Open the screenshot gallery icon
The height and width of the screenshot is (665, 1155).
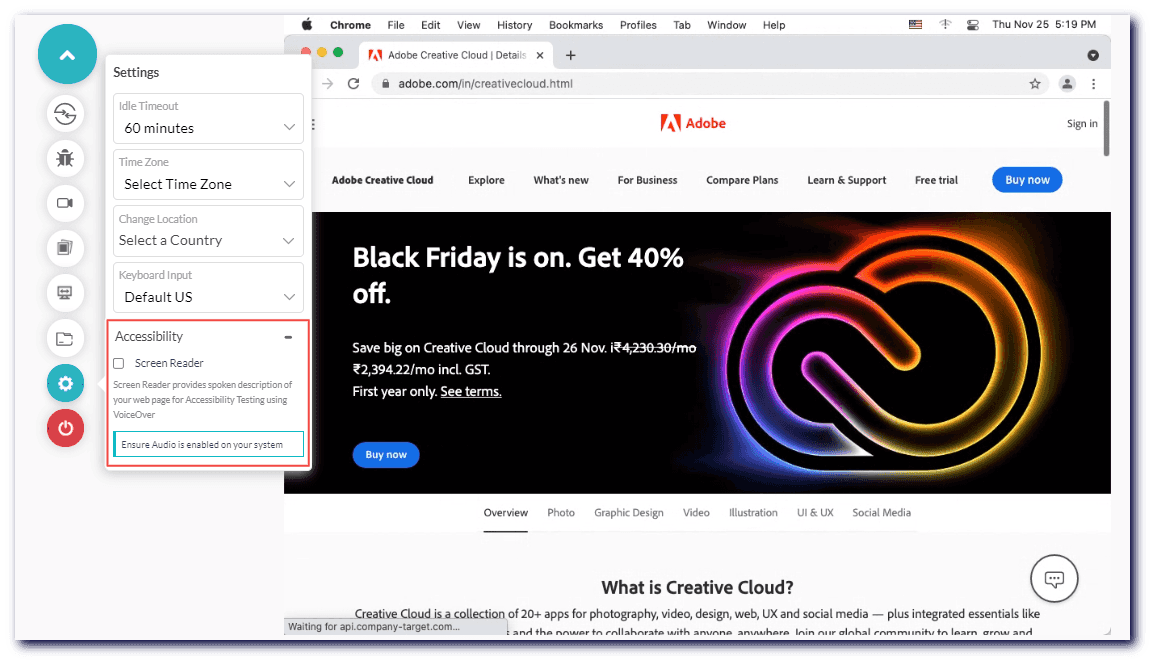[66, 248]
